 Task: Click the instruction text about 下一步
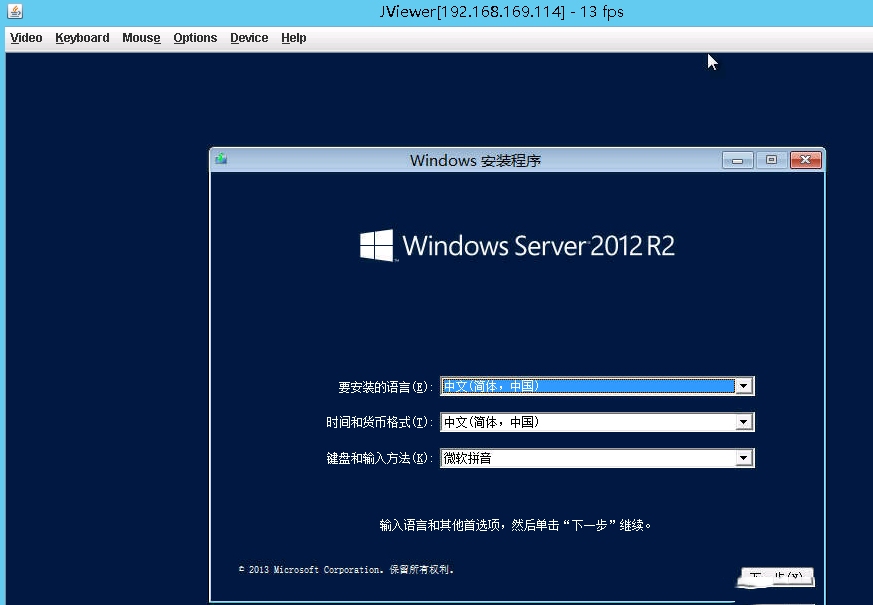(x=516, y=525)
